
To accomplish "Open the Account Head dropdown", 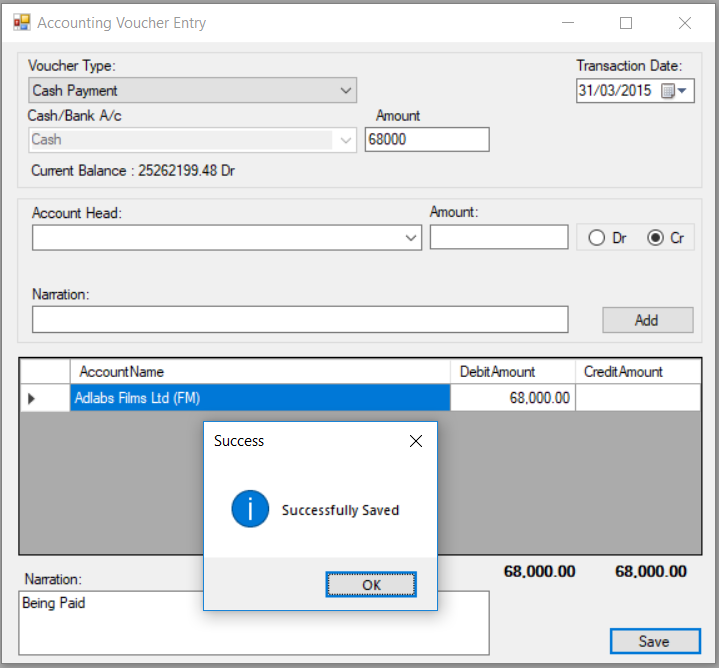I will point(411,237).
